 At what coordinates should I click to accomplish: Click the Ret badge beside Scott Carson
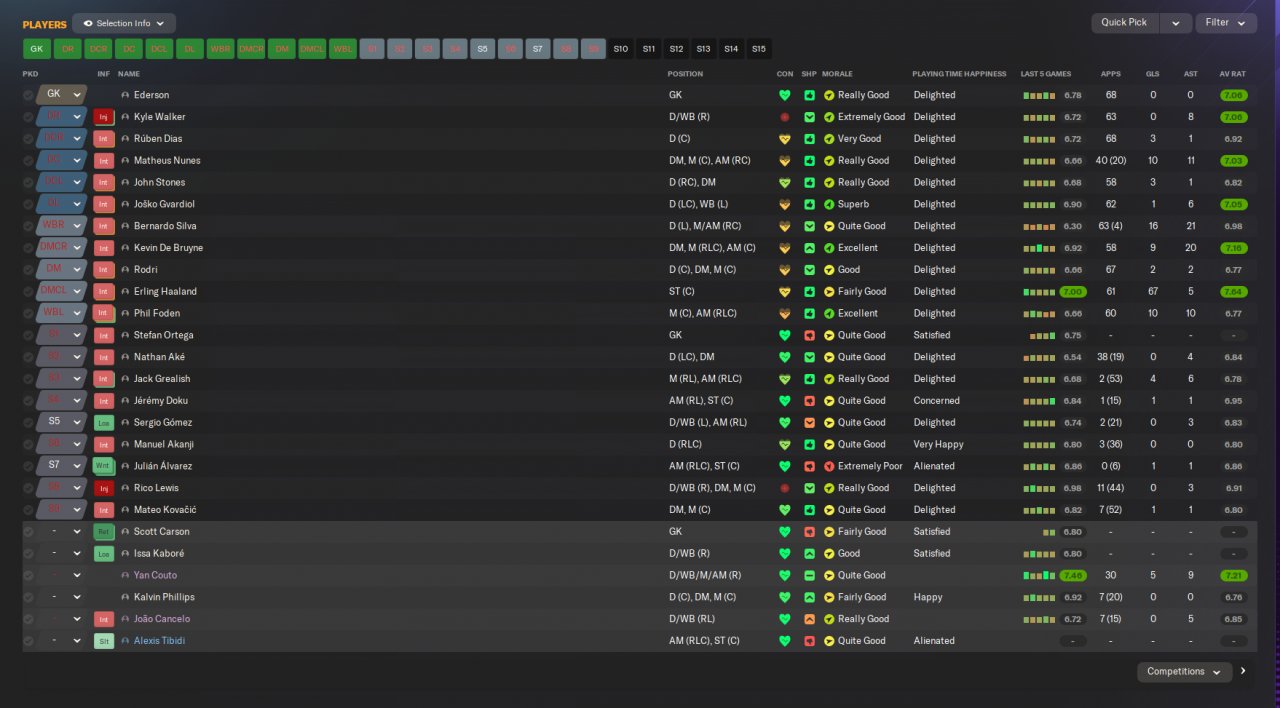tap(103, 532)
